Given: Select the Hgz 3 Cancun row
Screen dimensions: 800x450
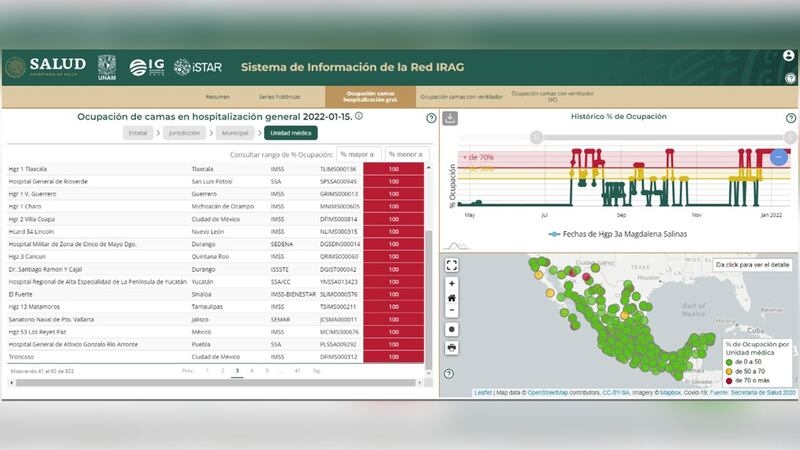Looking at the screenshot, I should (216, 257).
